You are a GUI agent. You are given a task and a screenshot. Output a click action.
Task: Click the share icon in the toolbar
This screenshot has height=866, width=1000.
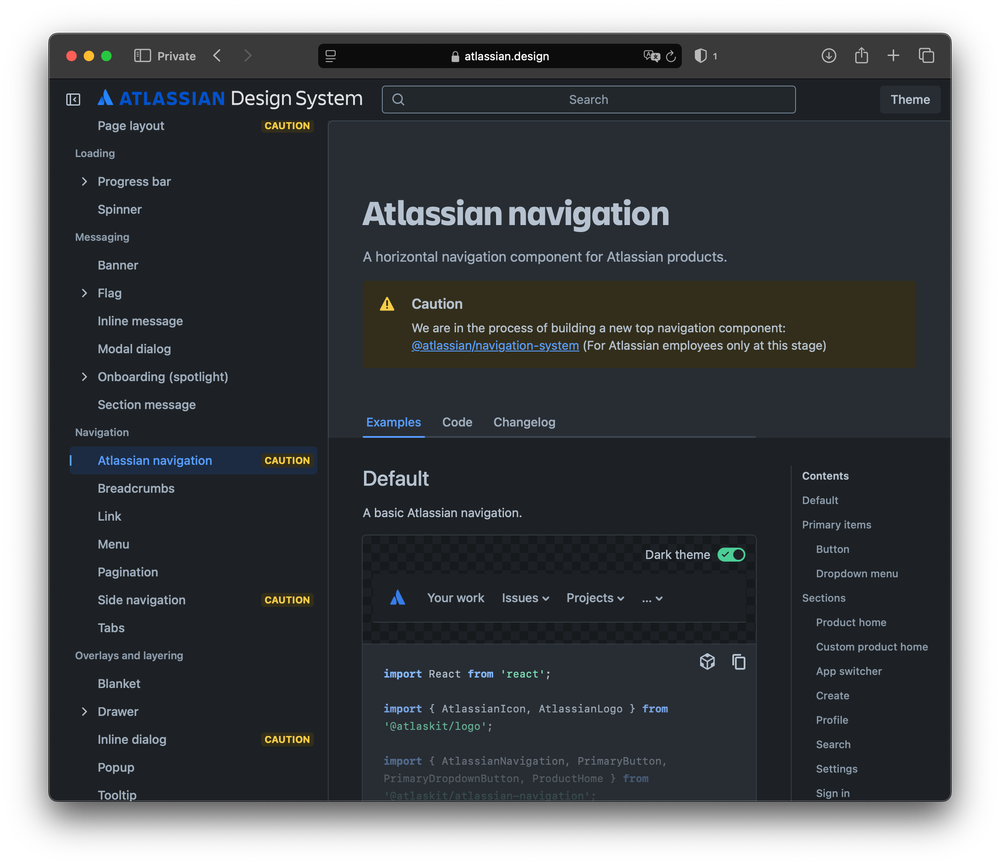[861, 56]
